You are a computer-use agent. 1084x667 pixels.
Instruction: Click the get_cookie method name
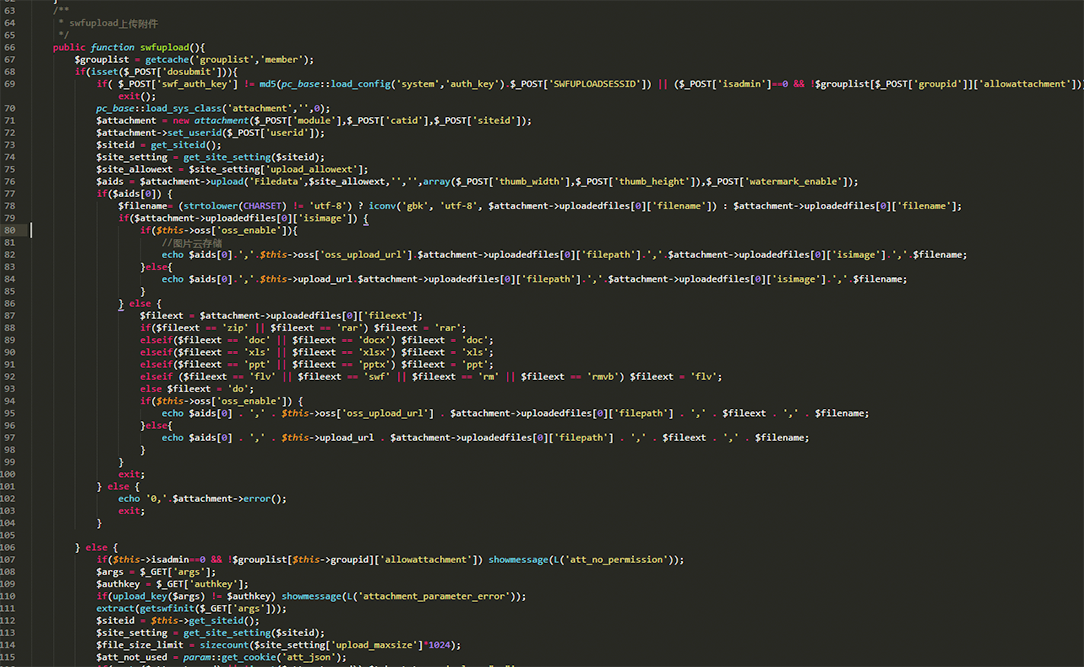[x=250, y=657]
